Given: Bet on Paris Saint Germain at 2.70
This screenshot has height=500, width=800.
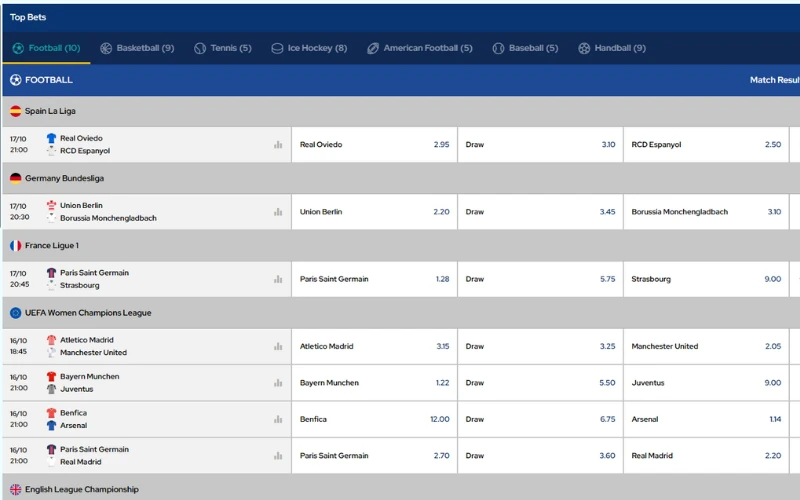Looking at the screenshot, I should 374,456.
